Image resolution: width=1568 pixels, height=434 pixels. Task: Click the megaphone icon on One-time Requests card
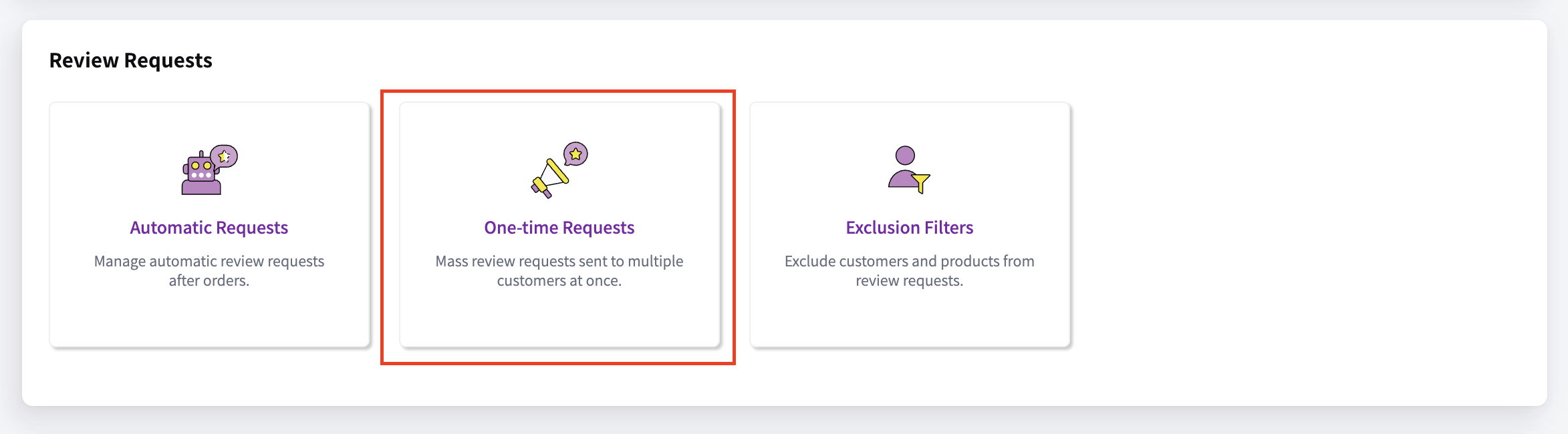[x=549, y=175]
